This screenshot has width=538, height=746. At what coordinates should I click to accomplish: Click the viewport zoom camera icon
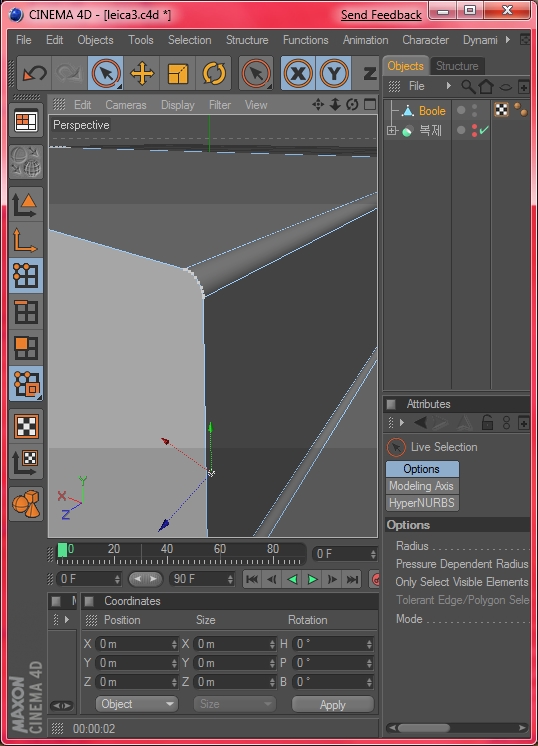(335, 104)
